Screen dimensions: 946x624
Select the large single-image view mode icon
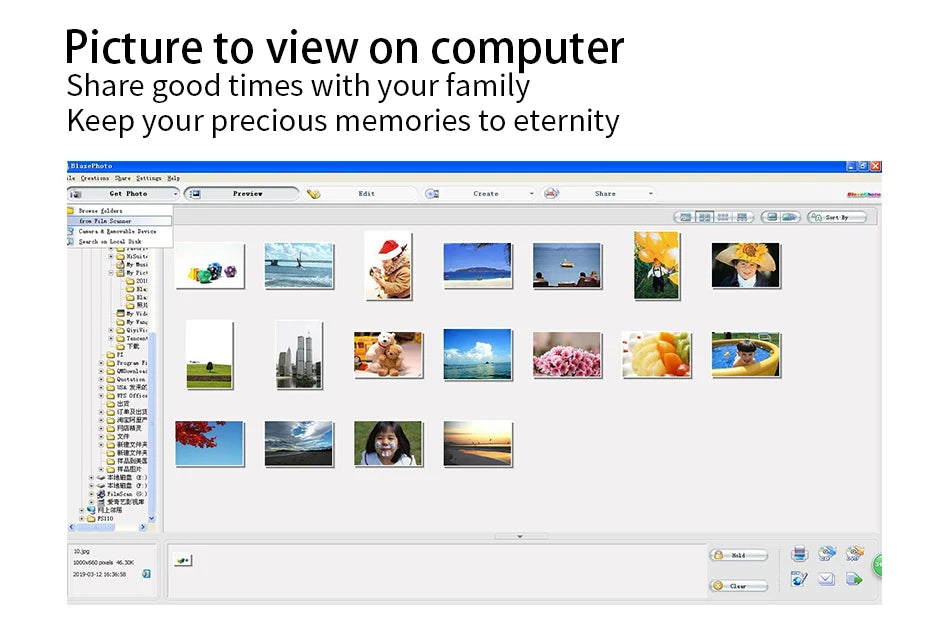tap(685, 217)
